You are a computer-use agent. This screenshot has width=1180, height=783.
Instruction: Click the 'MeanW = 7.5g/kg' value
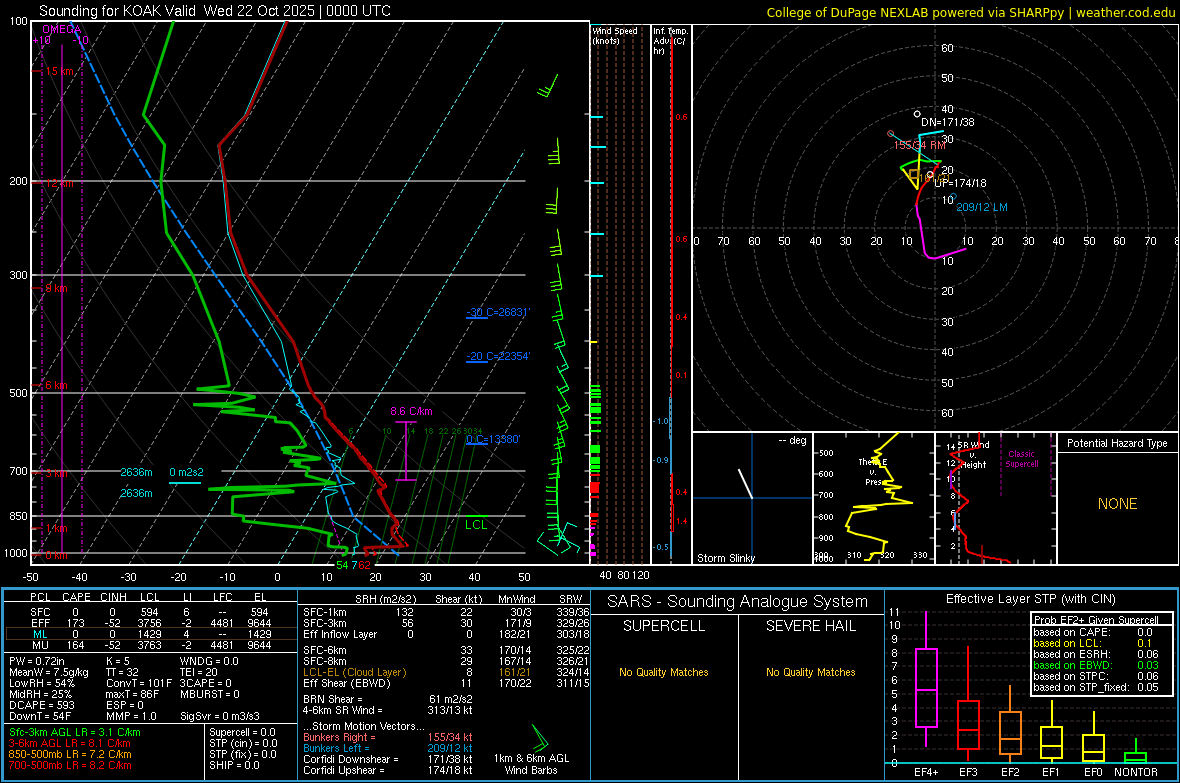point(48,672)
